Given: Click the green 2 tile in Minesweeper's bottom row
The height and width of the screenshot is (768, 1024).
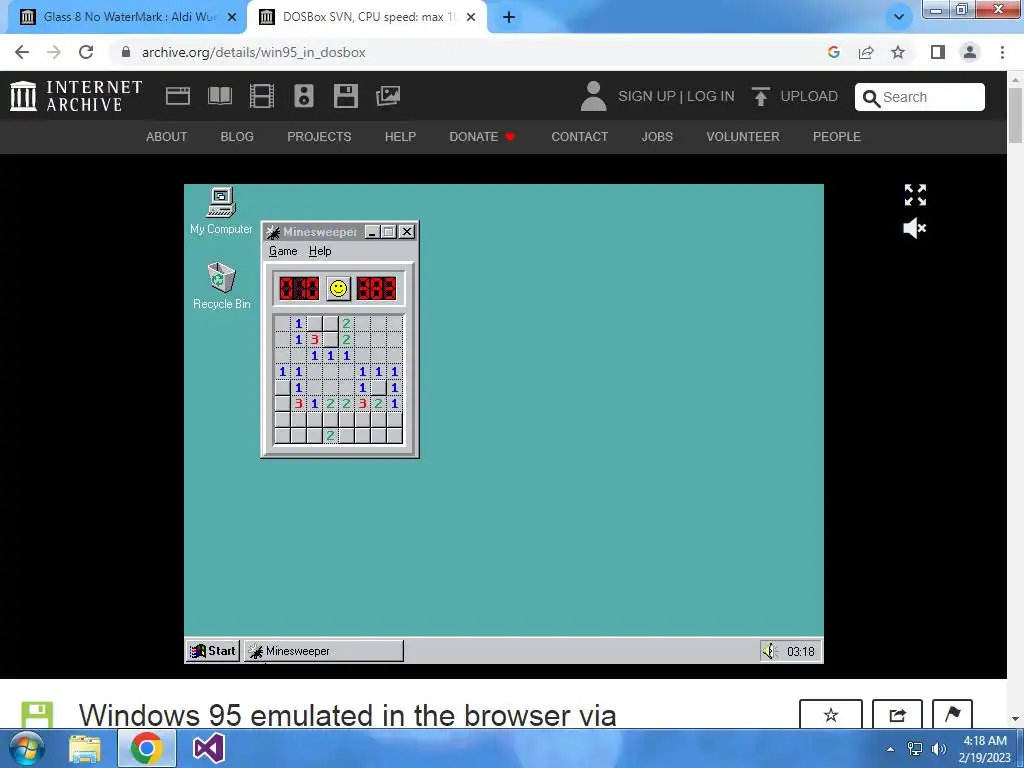Looking at the screenshot, I should coord(330,436).
